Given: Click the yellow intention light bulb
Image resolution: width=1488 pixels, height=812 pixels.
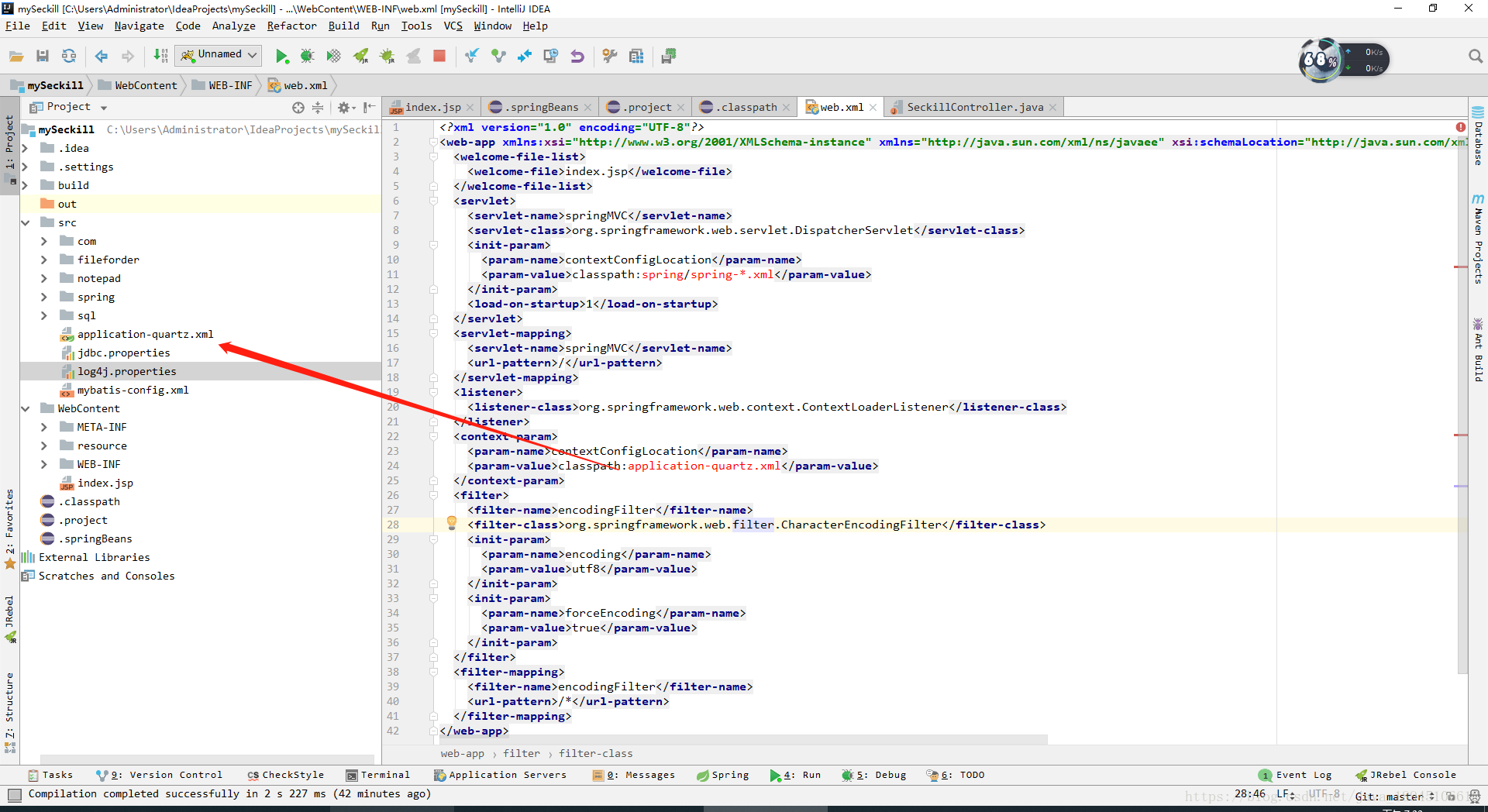Looking at the screenshot, I should click(x=452, y=523).
